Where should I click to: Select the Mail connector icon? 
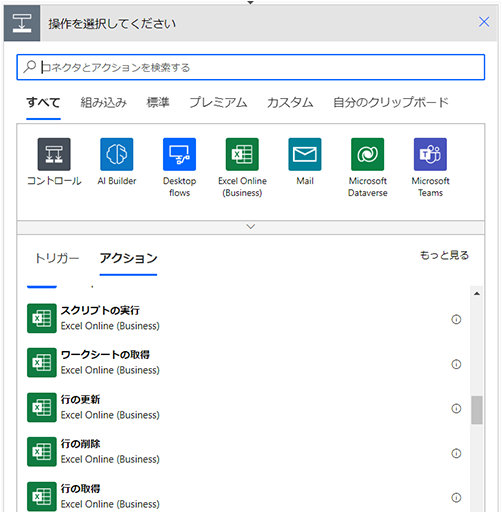pos(305,154)
